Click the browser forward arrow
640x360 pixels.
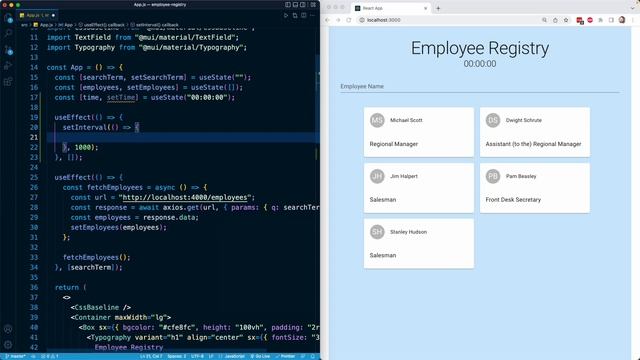coord(338,20)
